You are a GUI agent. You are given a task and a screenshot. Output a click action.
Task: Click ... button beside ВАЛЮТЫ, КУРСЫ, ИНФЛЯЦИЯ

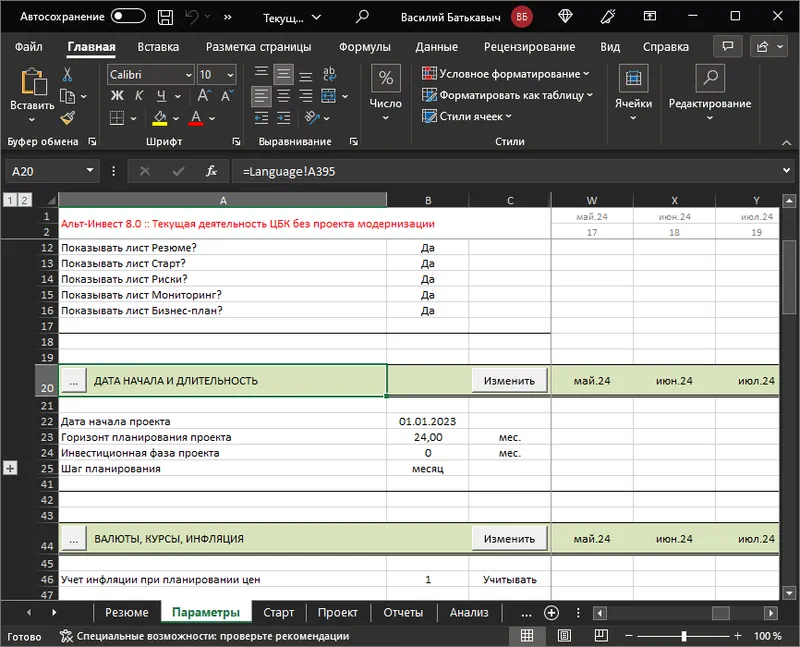point(74,539)
